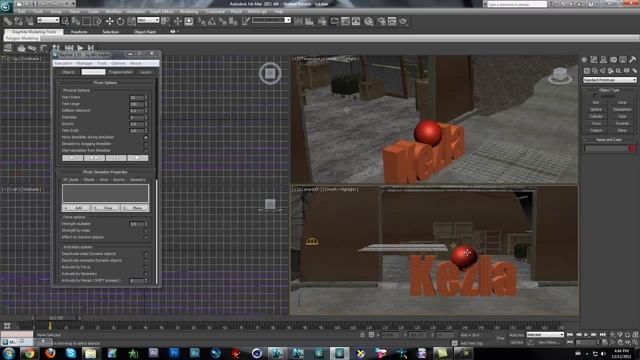The height and width of the screenshot is (360, 640).
Task: Collapse the Name and Color rollout
Action: (x=609, y=140)
